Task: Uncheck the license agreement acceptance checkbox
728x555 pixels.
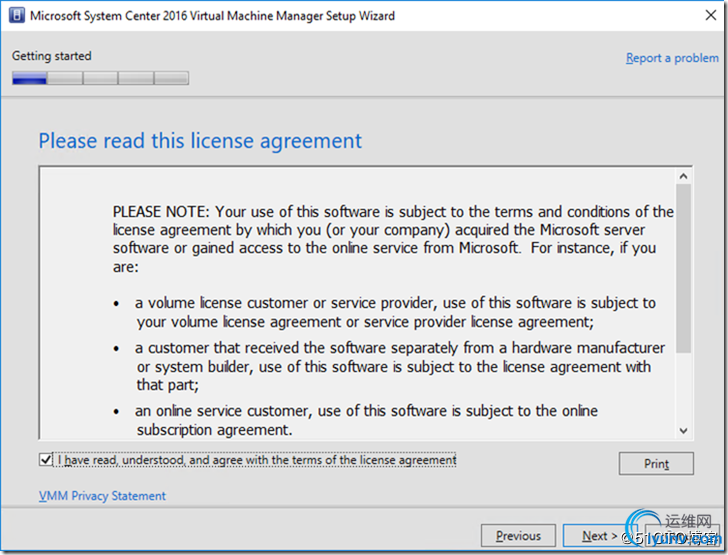Action: pyautogui.click(x=46, y=460)
